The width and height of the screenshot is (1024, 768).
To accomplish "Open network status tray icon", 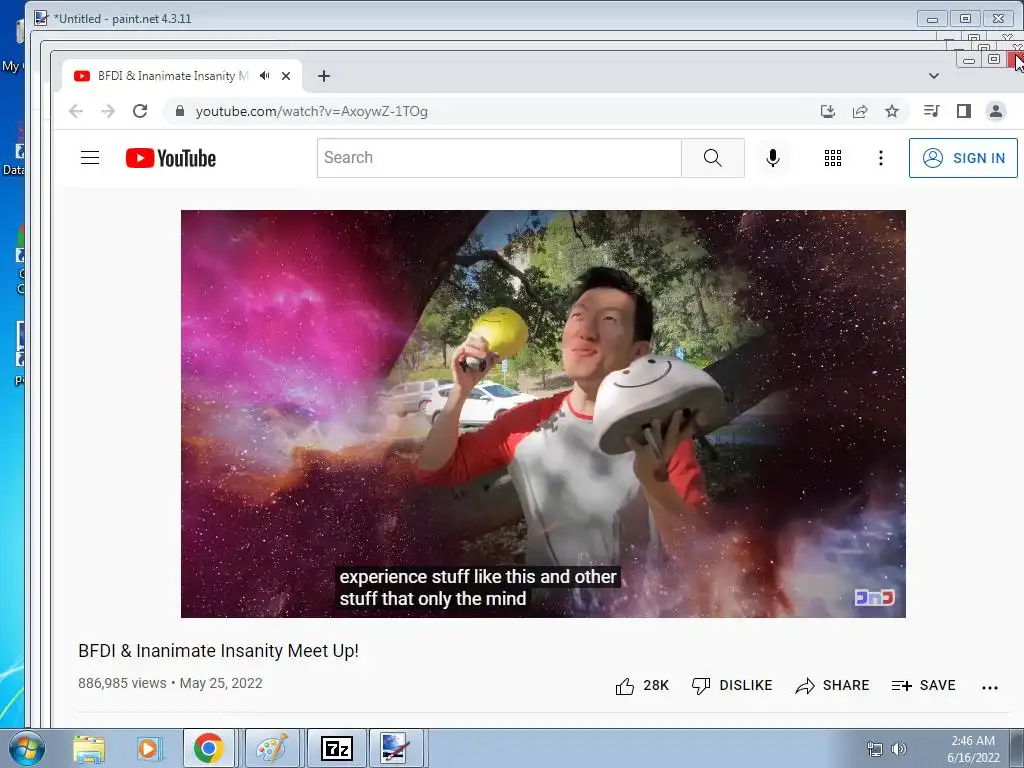I will click(x=874, y=749).
